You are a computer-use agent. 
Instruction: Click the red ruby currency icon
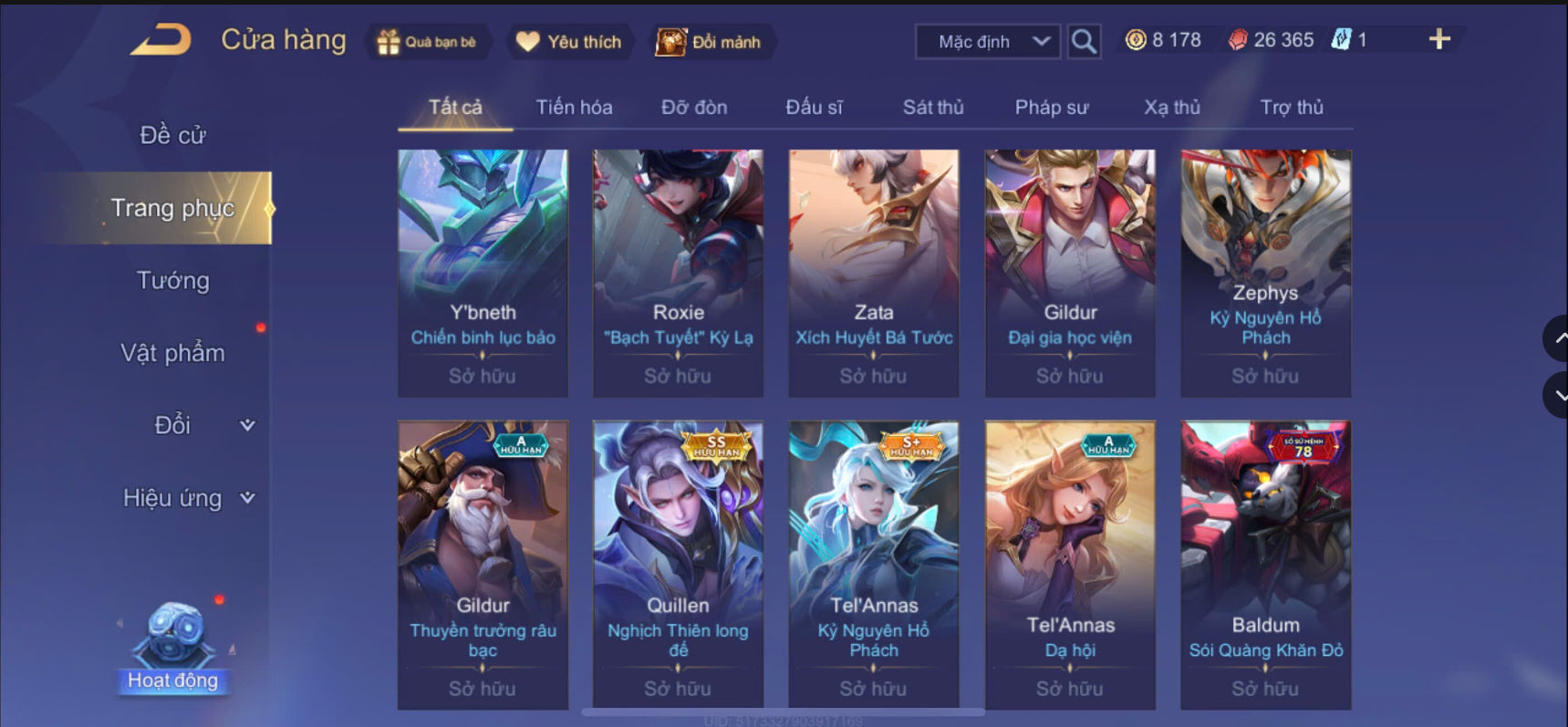pos(1237,40)
